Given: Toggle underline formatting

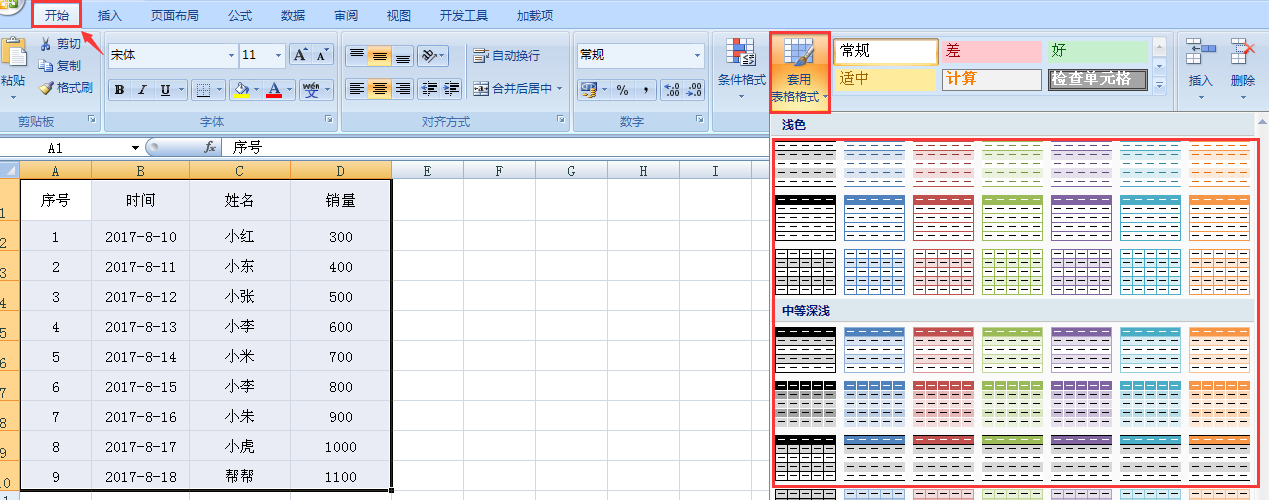Looking at the screenshot, I should [x=165, y=90].
